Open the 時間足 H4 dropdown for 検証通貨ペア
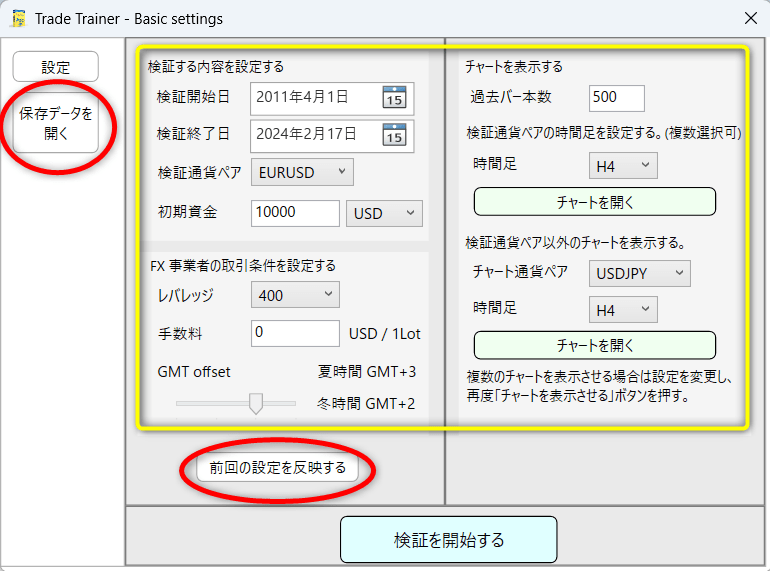This screenshot has width=770, height=571. click(623, 166)
